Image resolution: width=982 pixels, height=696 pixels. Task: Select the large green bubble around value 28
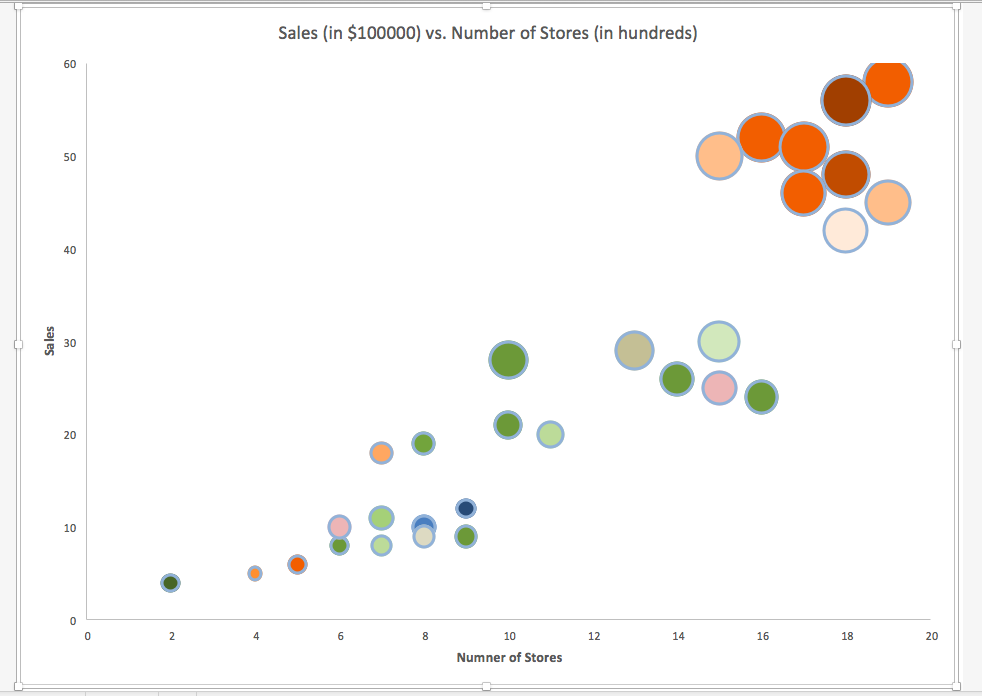(x=509, y=361)
